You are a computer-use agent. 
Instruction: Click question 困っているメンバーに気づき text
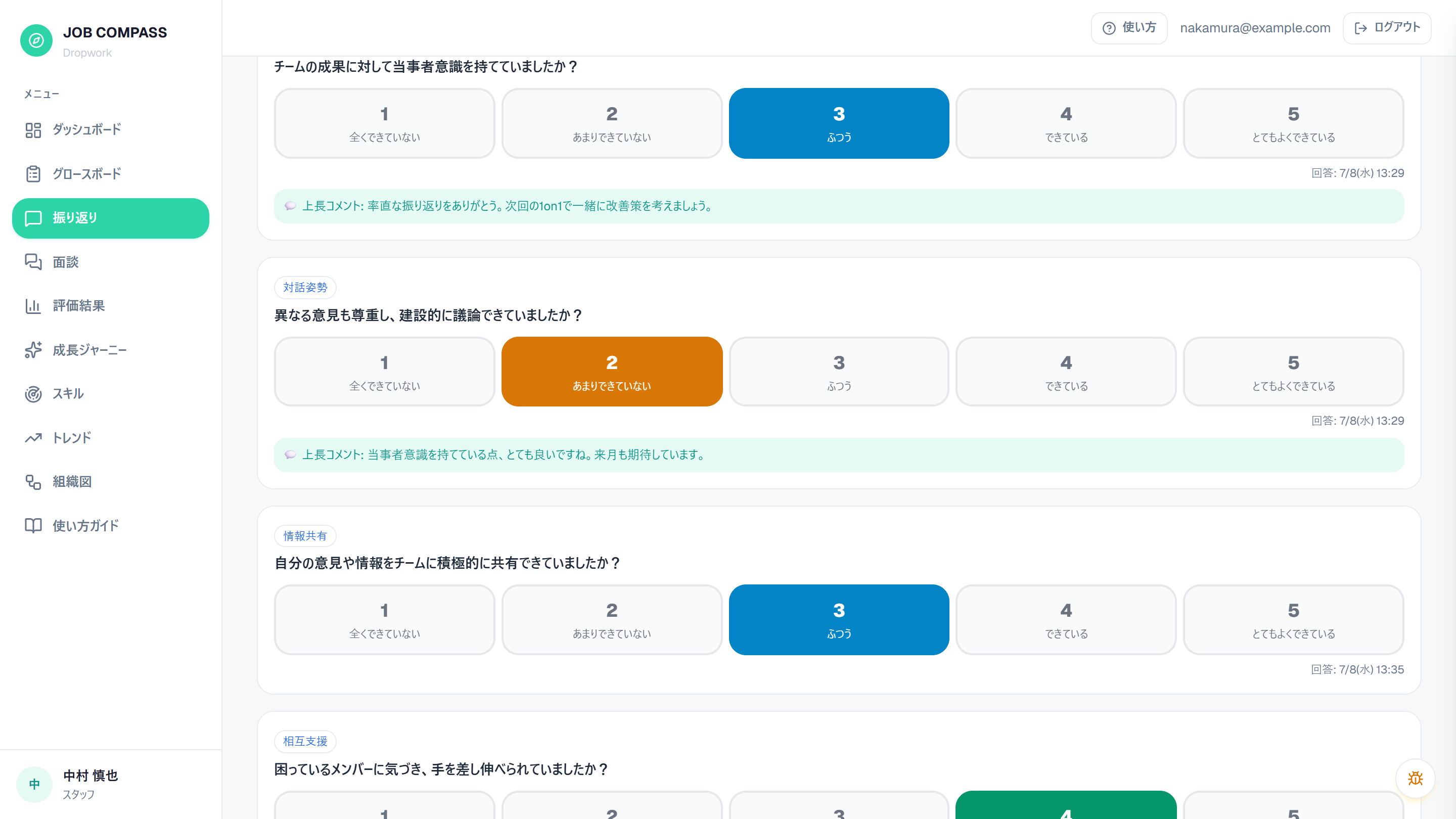[x=441, y=769]
